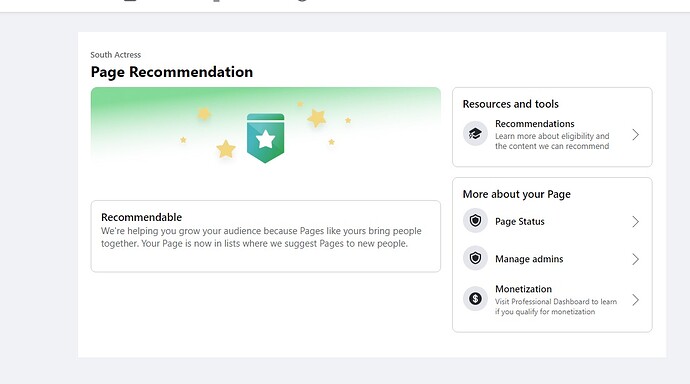Go to the South Actress page name
This screenshot has height=384, width=690.
pos(116,55)
